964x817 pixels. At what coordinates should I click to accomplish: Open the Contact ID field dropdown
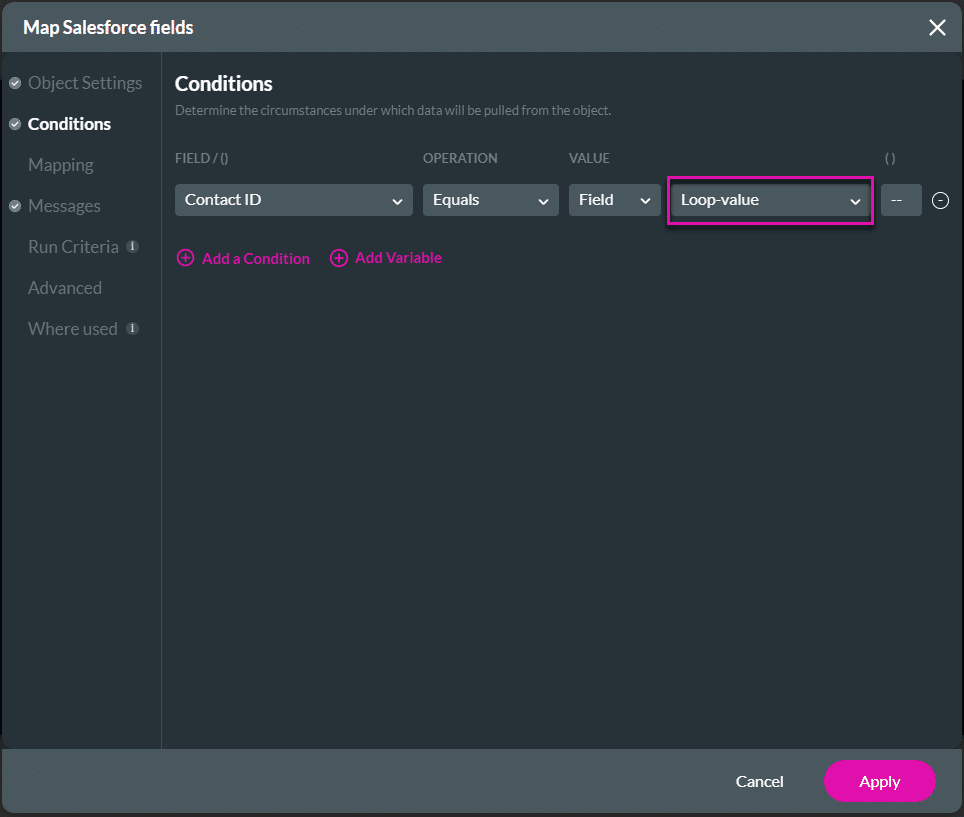pyautogui.click(x=293, y=200)
